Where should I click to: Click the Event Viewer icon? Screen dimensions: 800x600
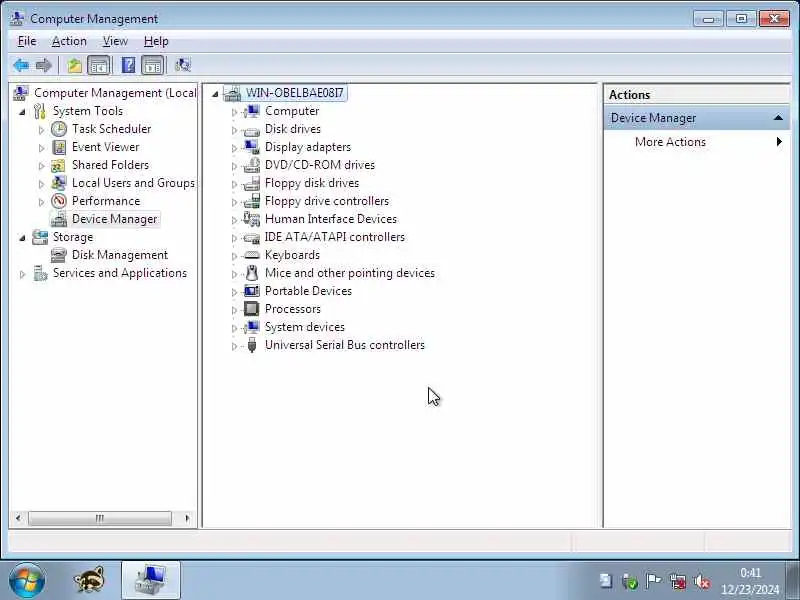[x=59, y=147]
